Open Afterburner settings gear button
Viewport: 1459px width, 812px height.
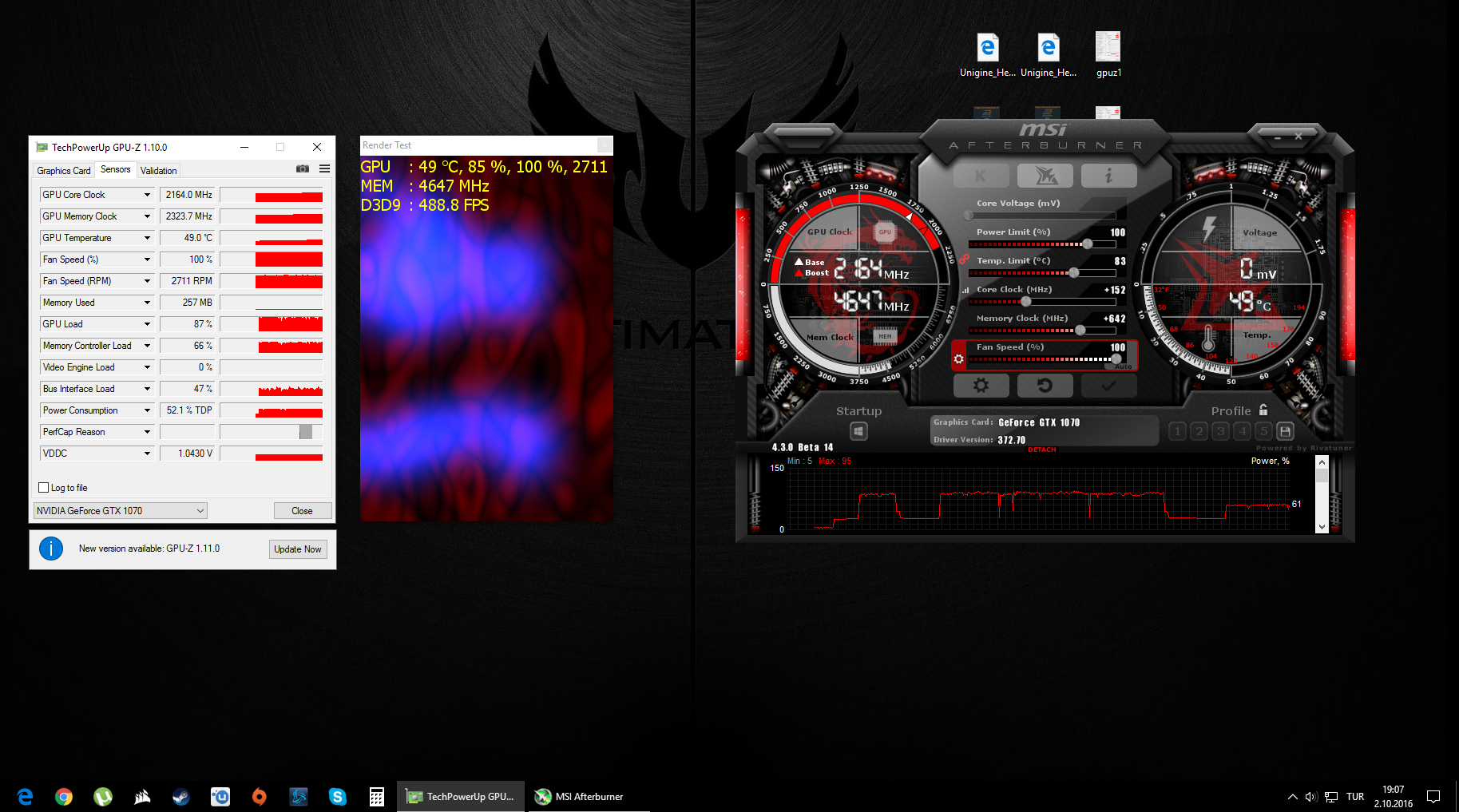point(981,386)
